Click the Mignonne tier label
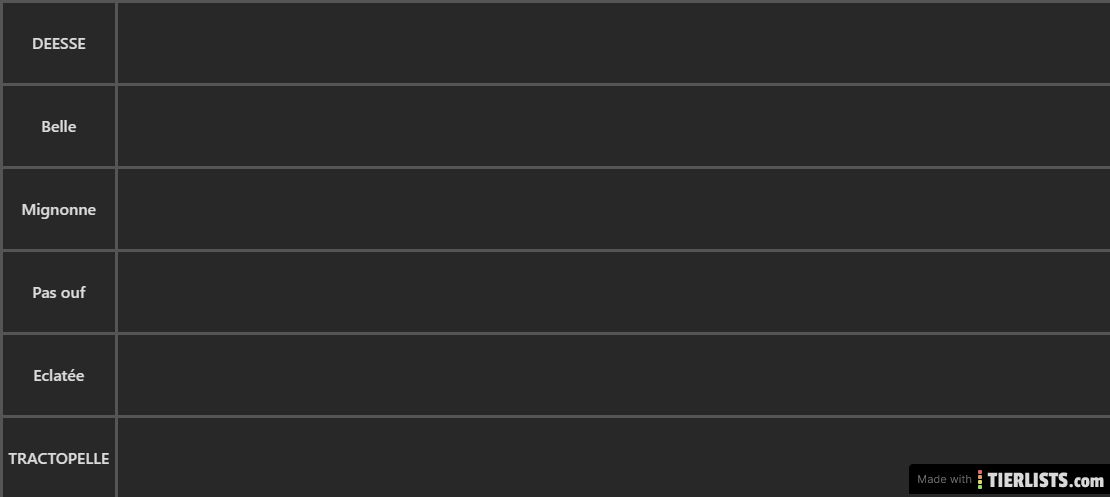1110x497 pixels. pos(59,209)
